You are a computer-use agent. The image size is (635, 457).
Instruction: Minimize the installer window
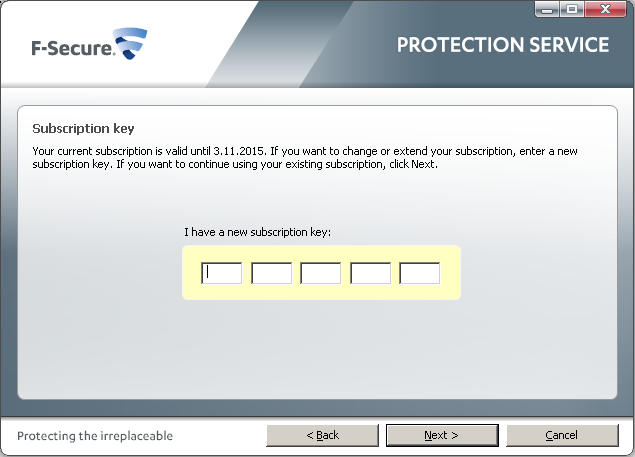547,9
